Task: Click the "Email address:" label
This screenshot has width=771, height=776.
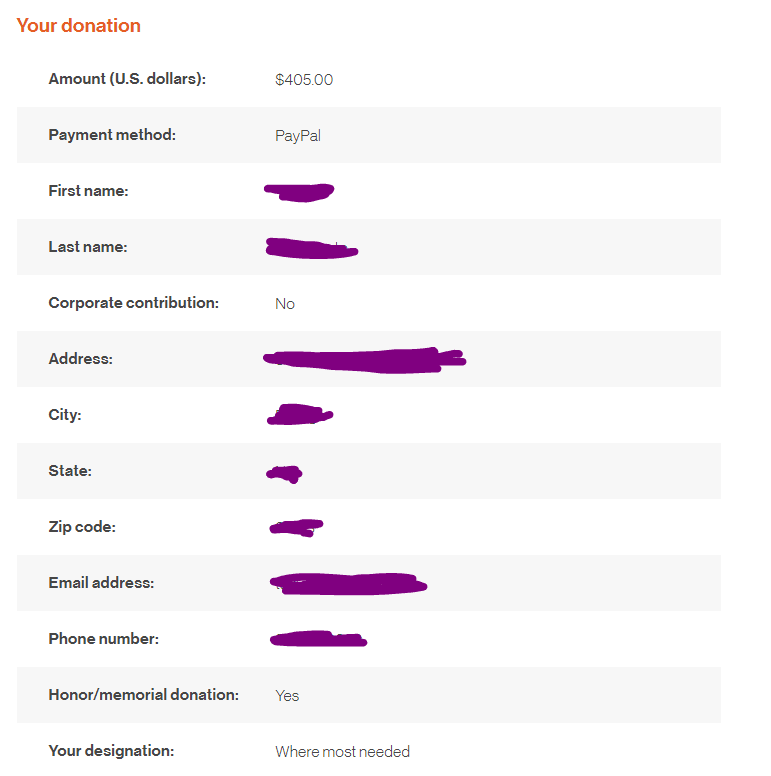Action: (101, 583)
